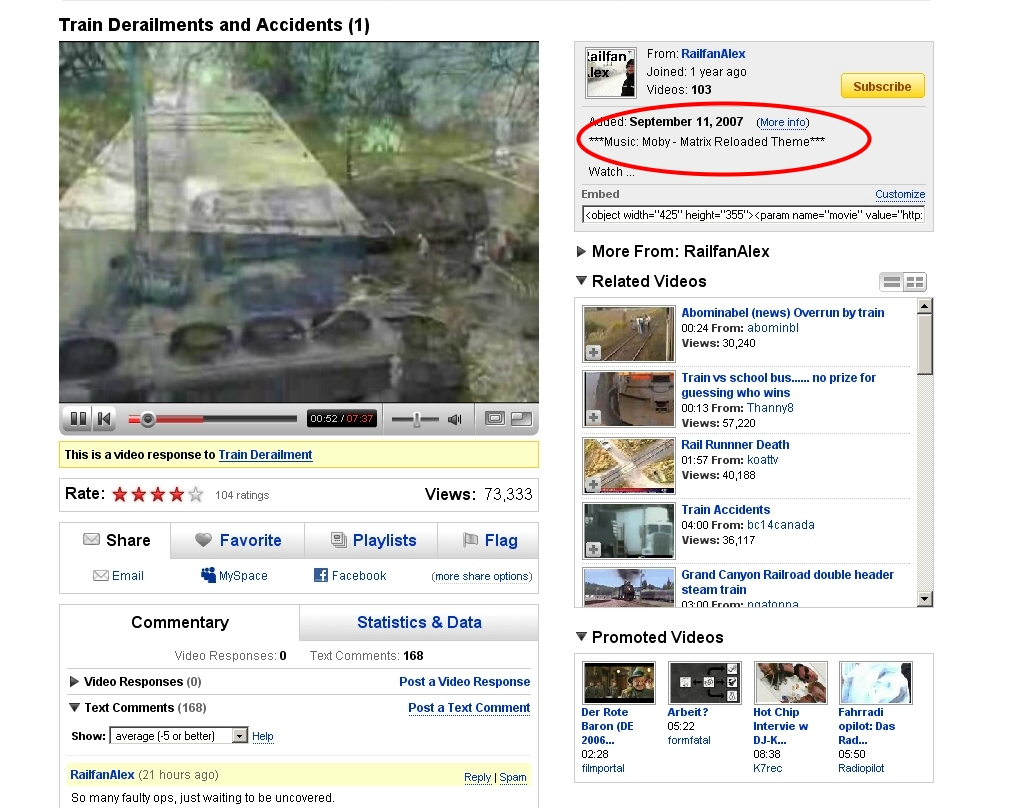
Task: Click the embed code text field
Action: [754, 214]
